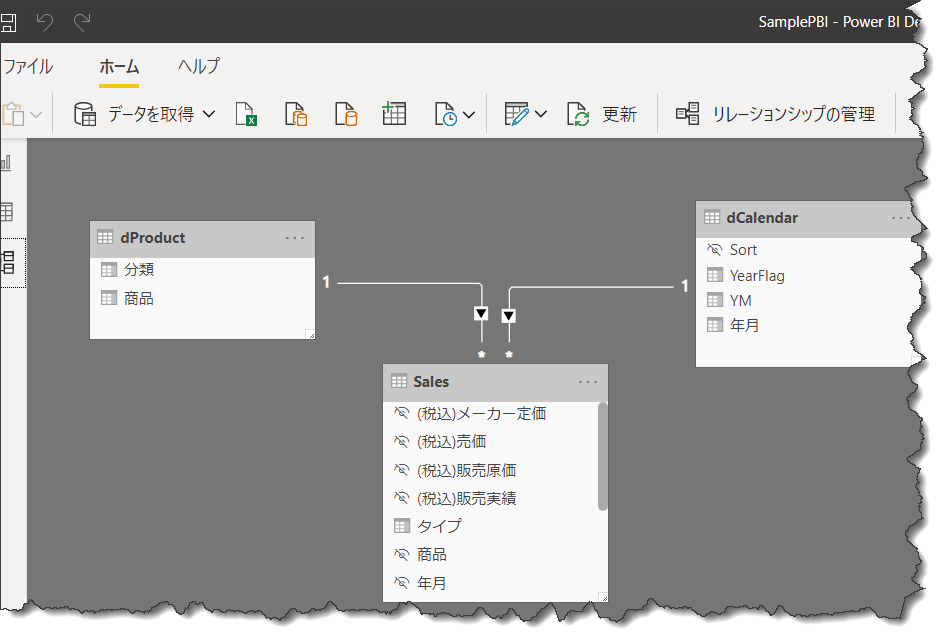Click the Excel workbook import icon
951x644 pixels.
coord(246,114)
